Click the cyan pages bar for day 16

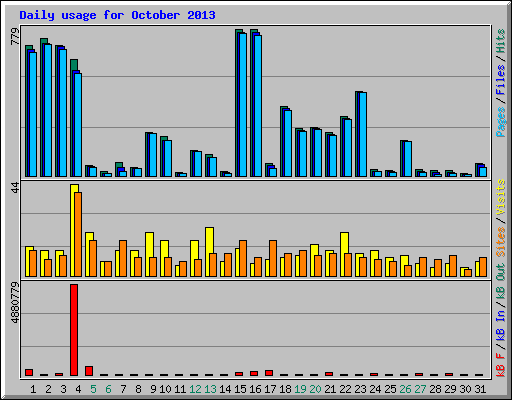pyautogui.click(x=258, y=106)
